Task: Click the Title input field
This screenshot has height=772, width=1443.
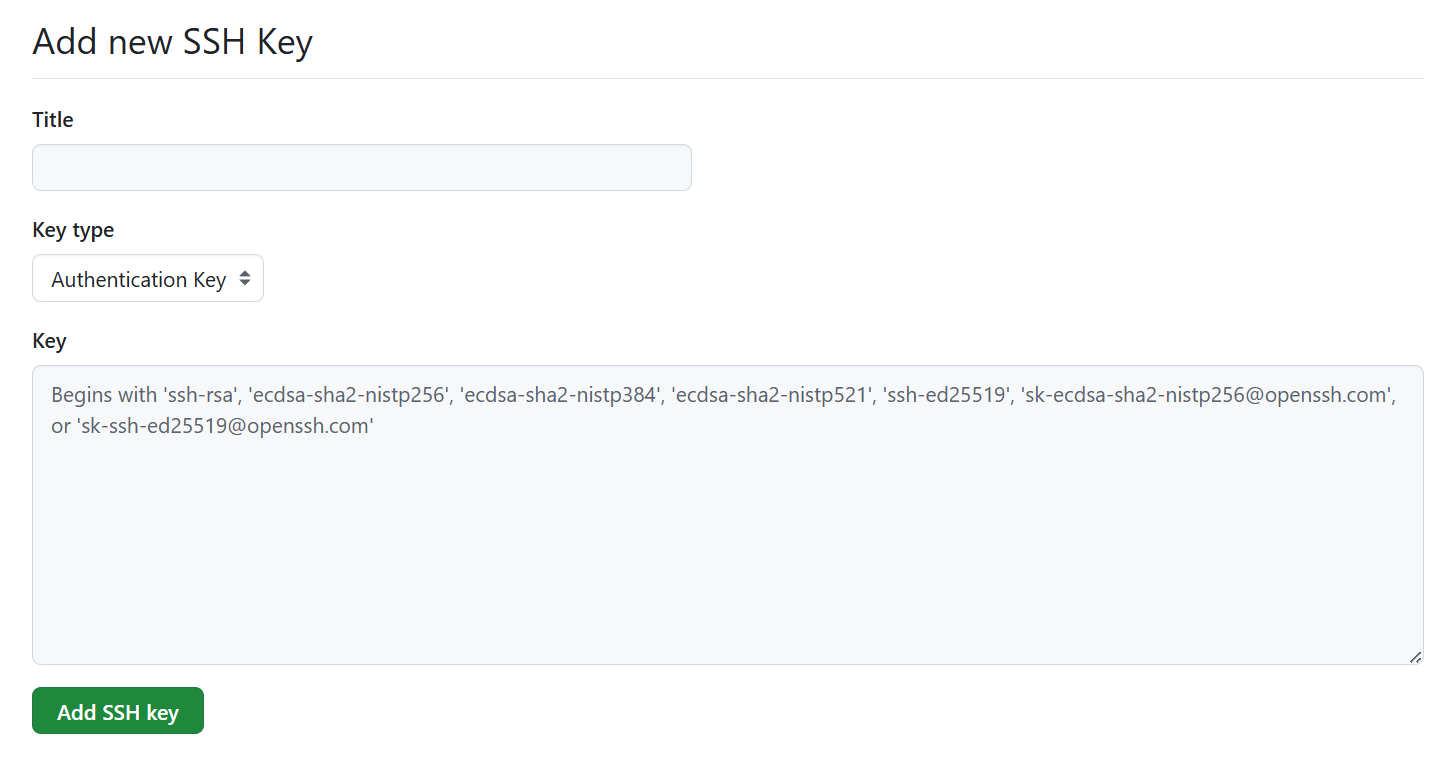Action: pos(361,167)
